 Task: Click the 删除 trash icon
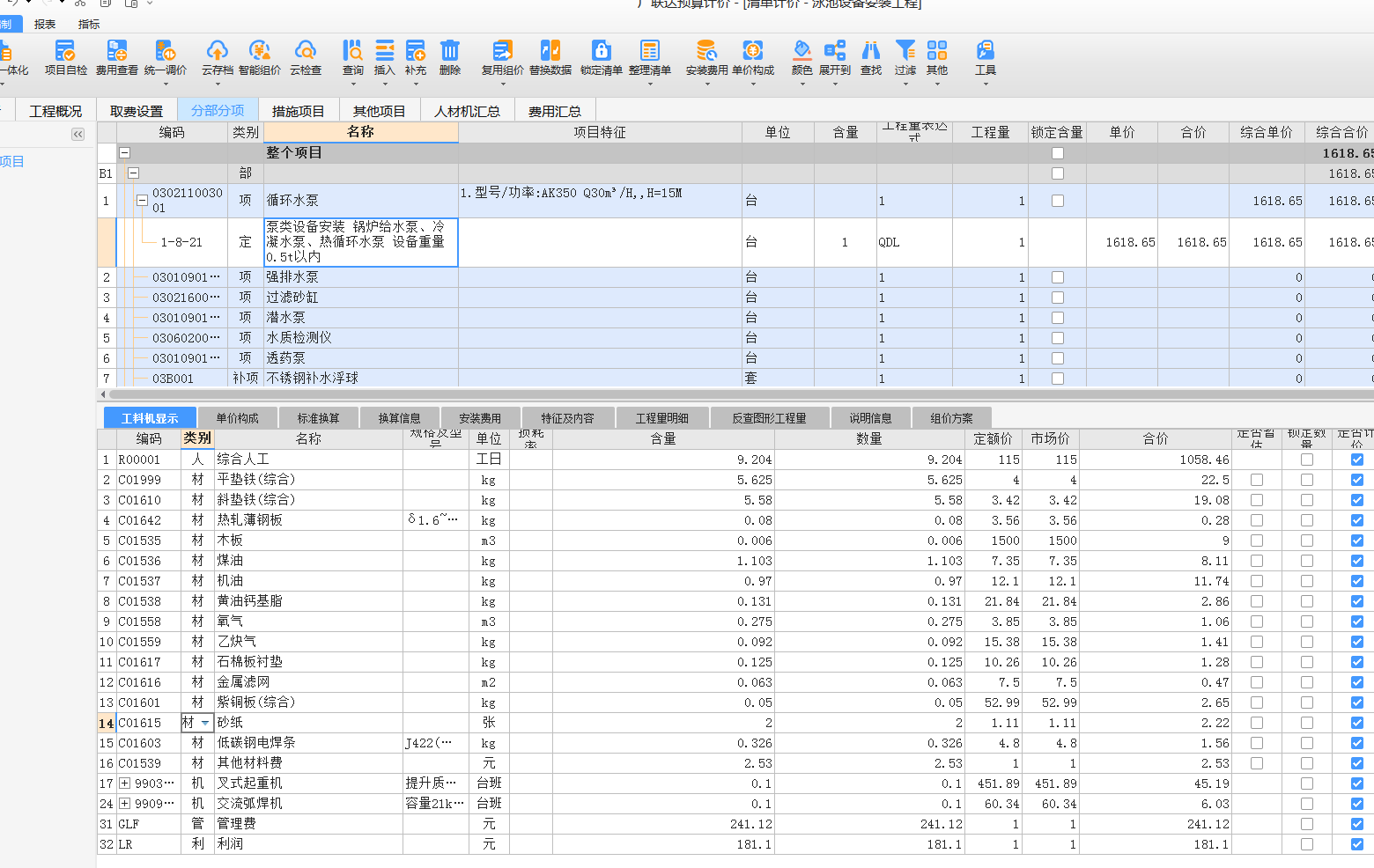[450, 57]
